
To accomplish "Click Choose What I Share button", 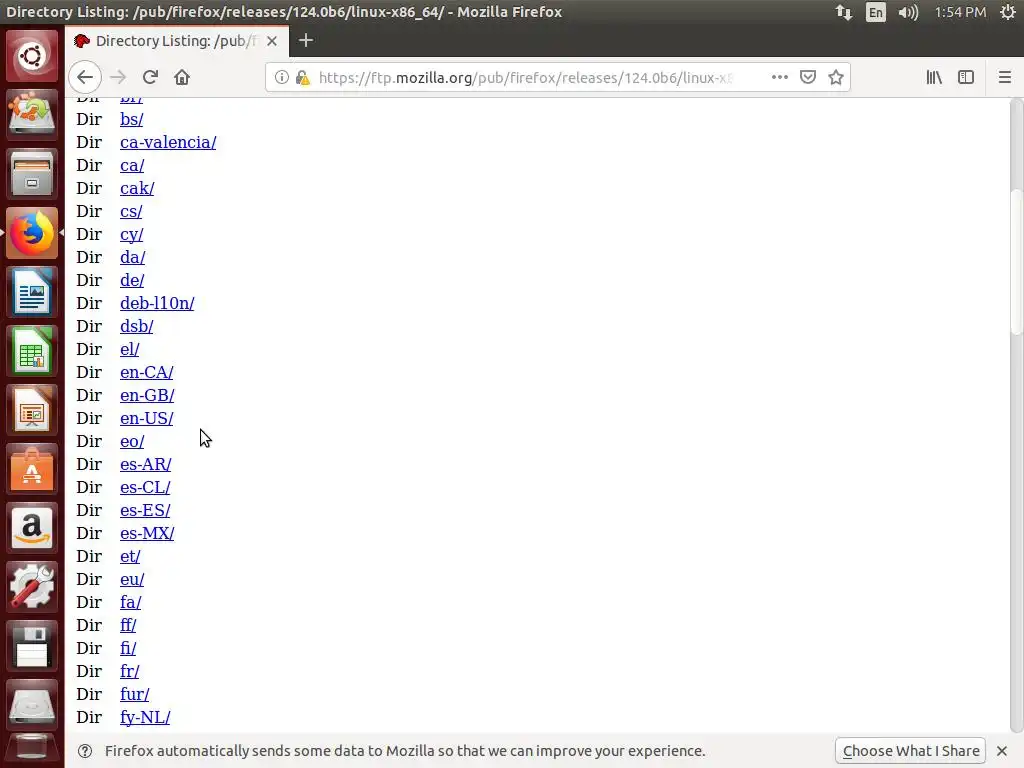I will (911, 751).
